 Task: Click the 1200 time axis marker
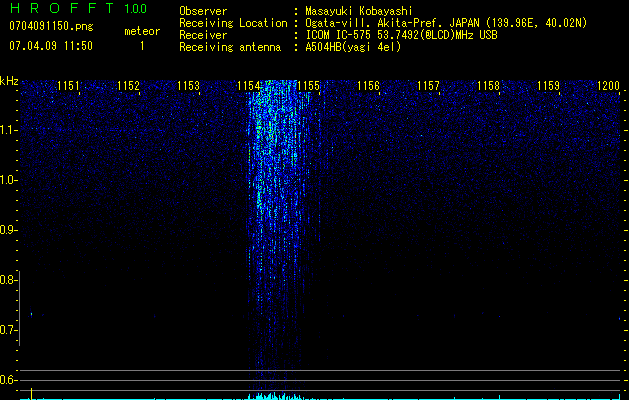608,86
